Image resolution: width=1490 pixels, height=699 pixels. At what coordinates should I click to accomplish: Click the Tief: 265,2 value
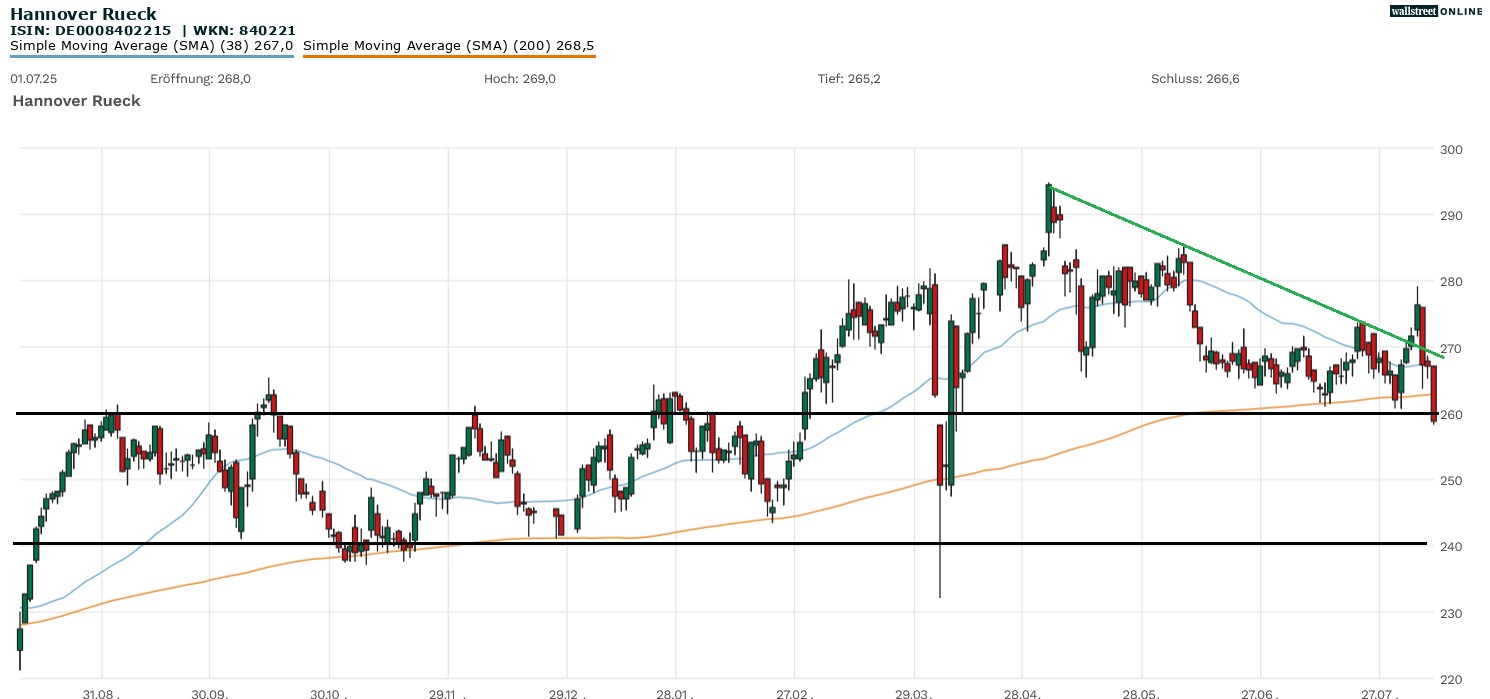click(x=849, y=79)
